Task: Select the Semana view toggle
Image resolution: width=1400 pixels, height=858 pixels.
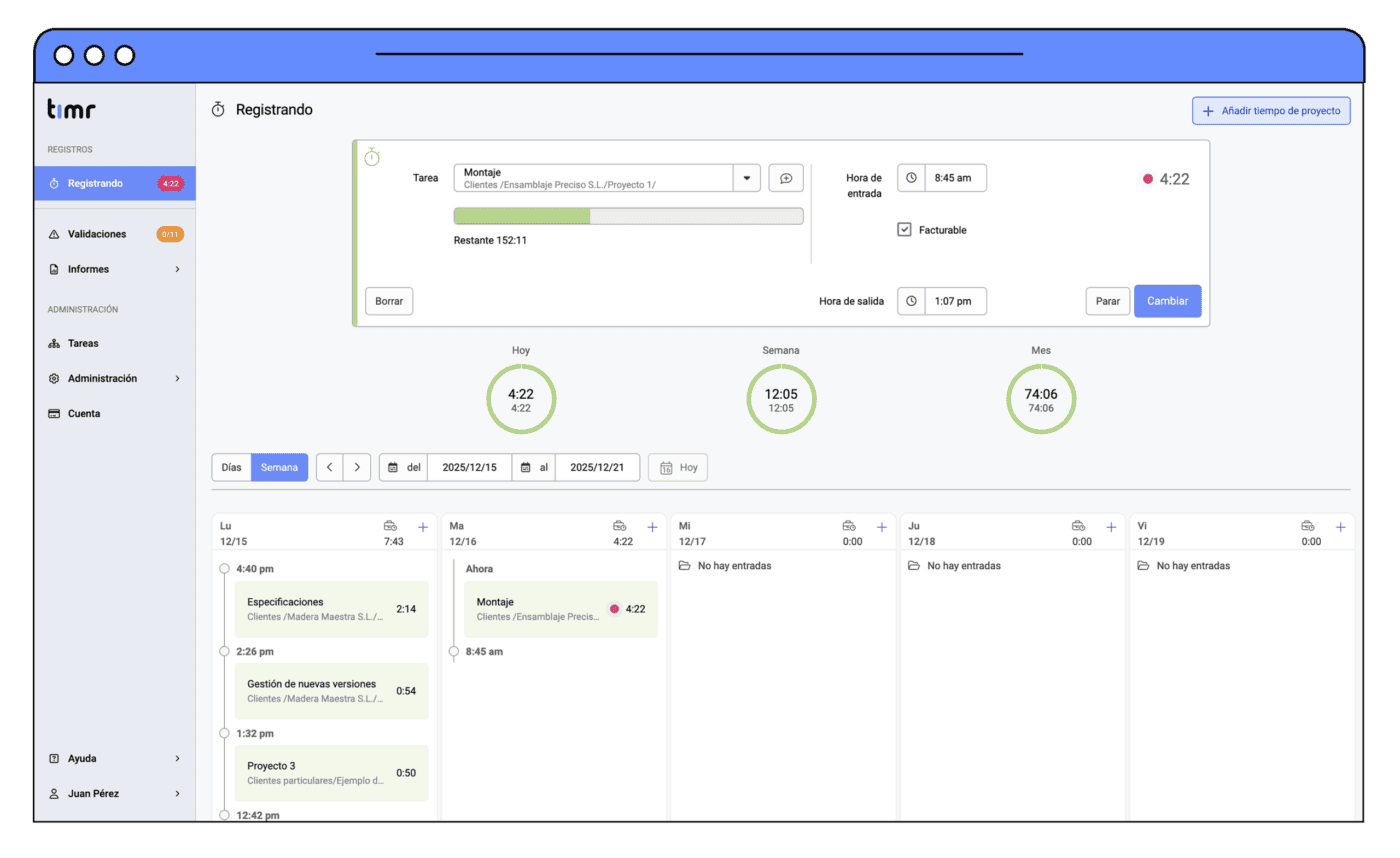Action: coord(279,467)
